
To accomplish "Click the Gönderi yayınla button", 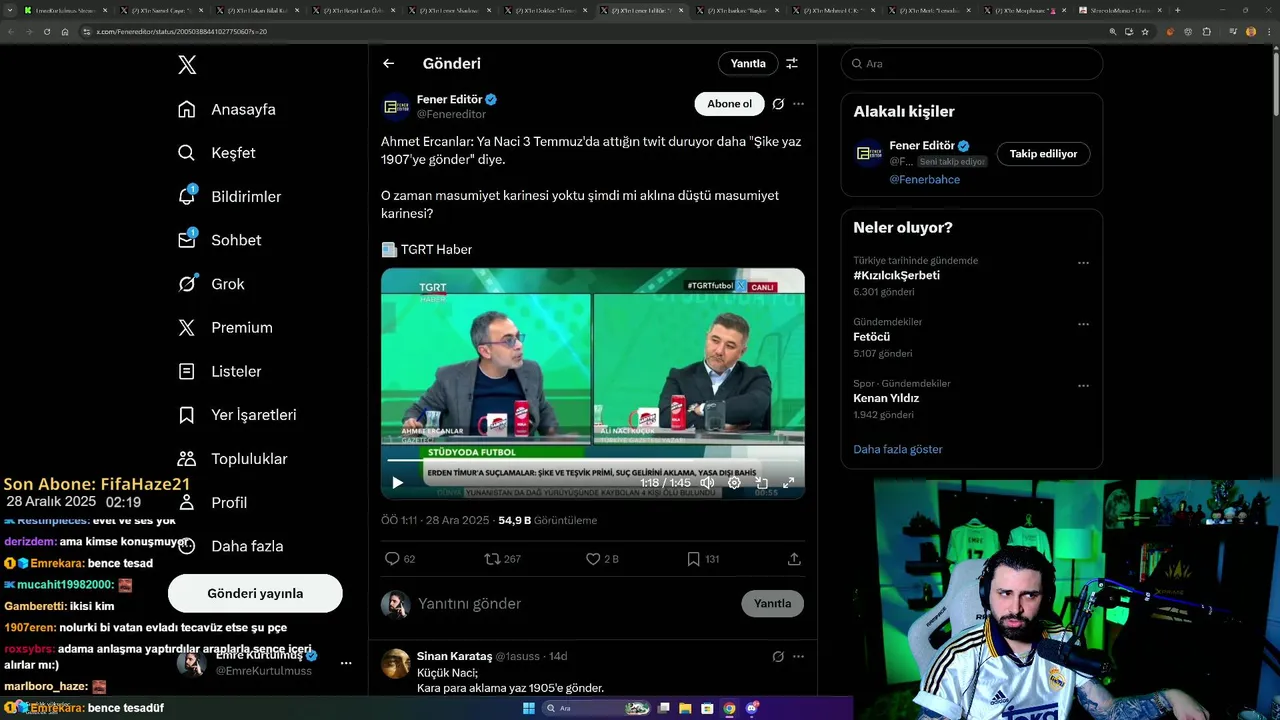I will tap(255, 593).
